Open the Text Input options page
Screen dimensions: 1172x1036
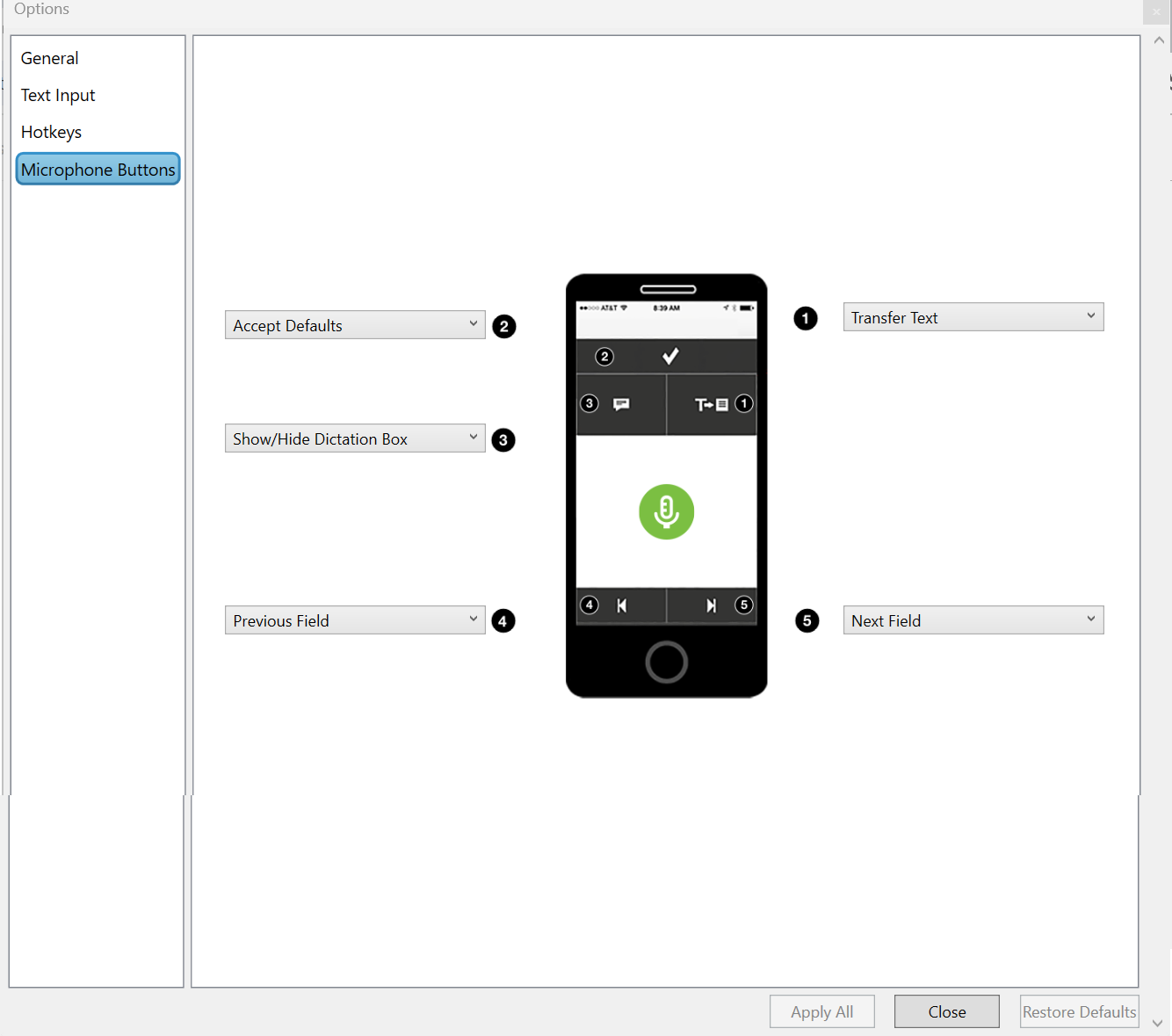point(58,95)
